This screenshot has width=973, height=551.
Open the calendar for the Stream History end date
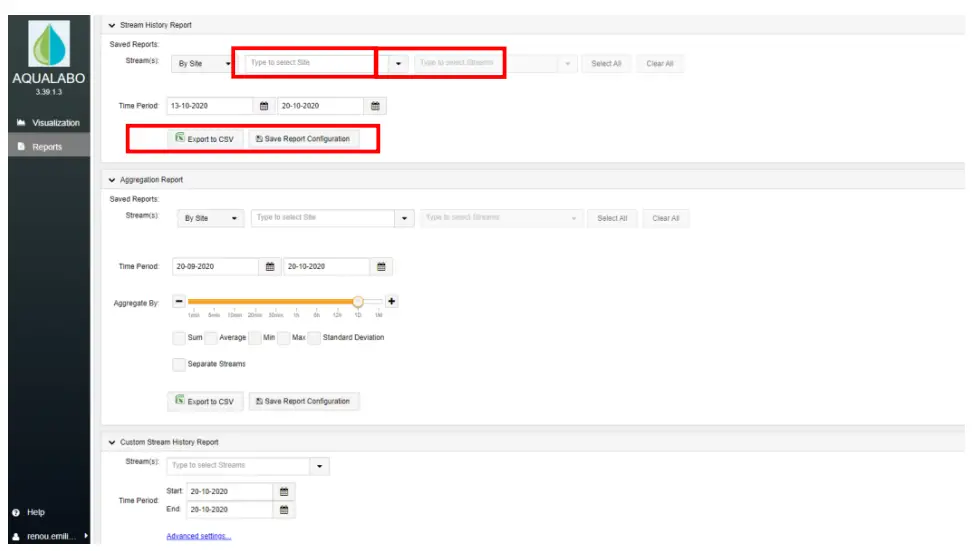(x=375, y=106)
